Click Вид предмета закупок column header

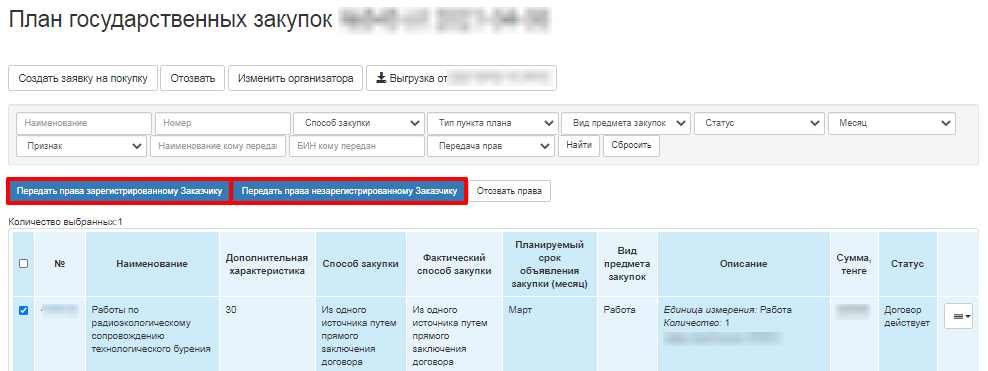[627, 264]
